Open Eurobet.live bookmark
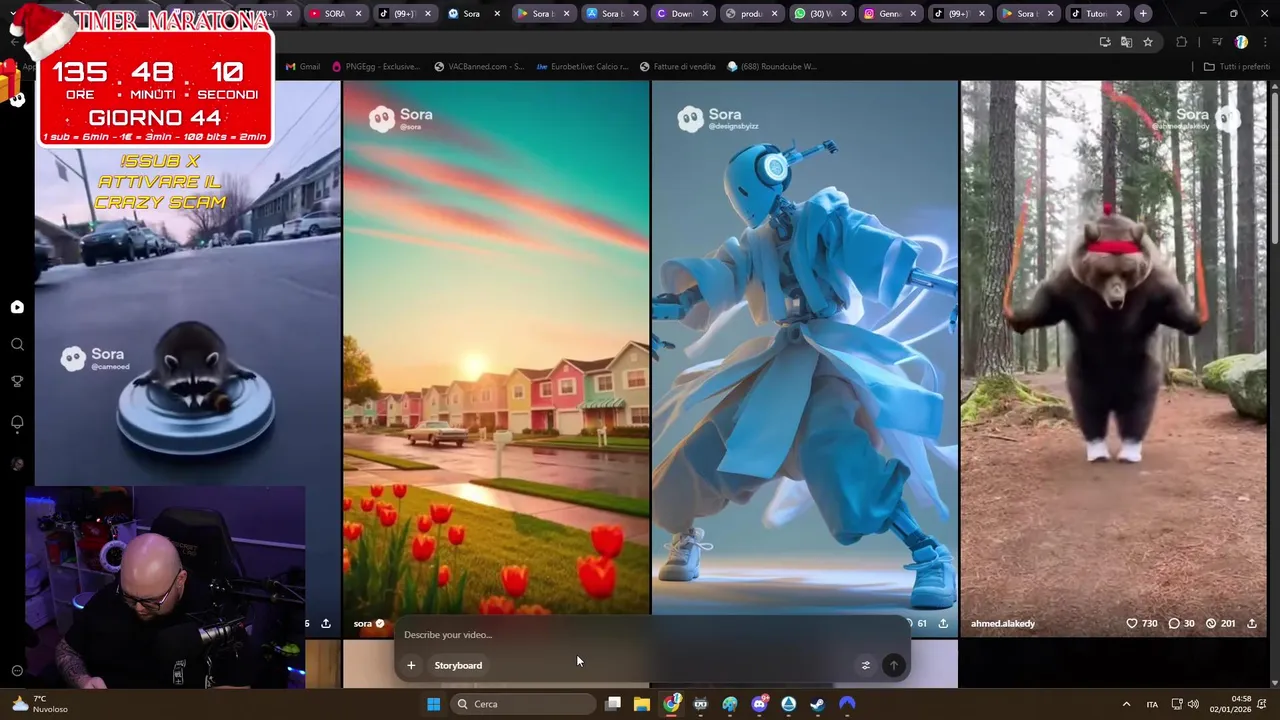 click(583, 67)
